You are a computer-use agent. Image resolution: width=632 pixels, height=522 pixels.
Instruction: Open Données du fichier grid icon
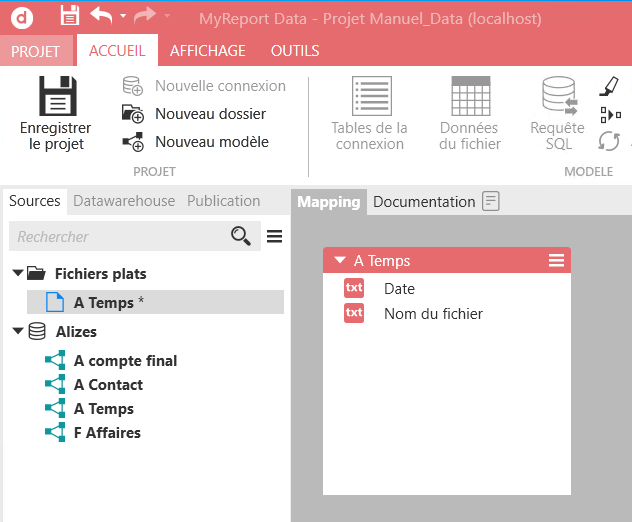(x=469, y=97)
